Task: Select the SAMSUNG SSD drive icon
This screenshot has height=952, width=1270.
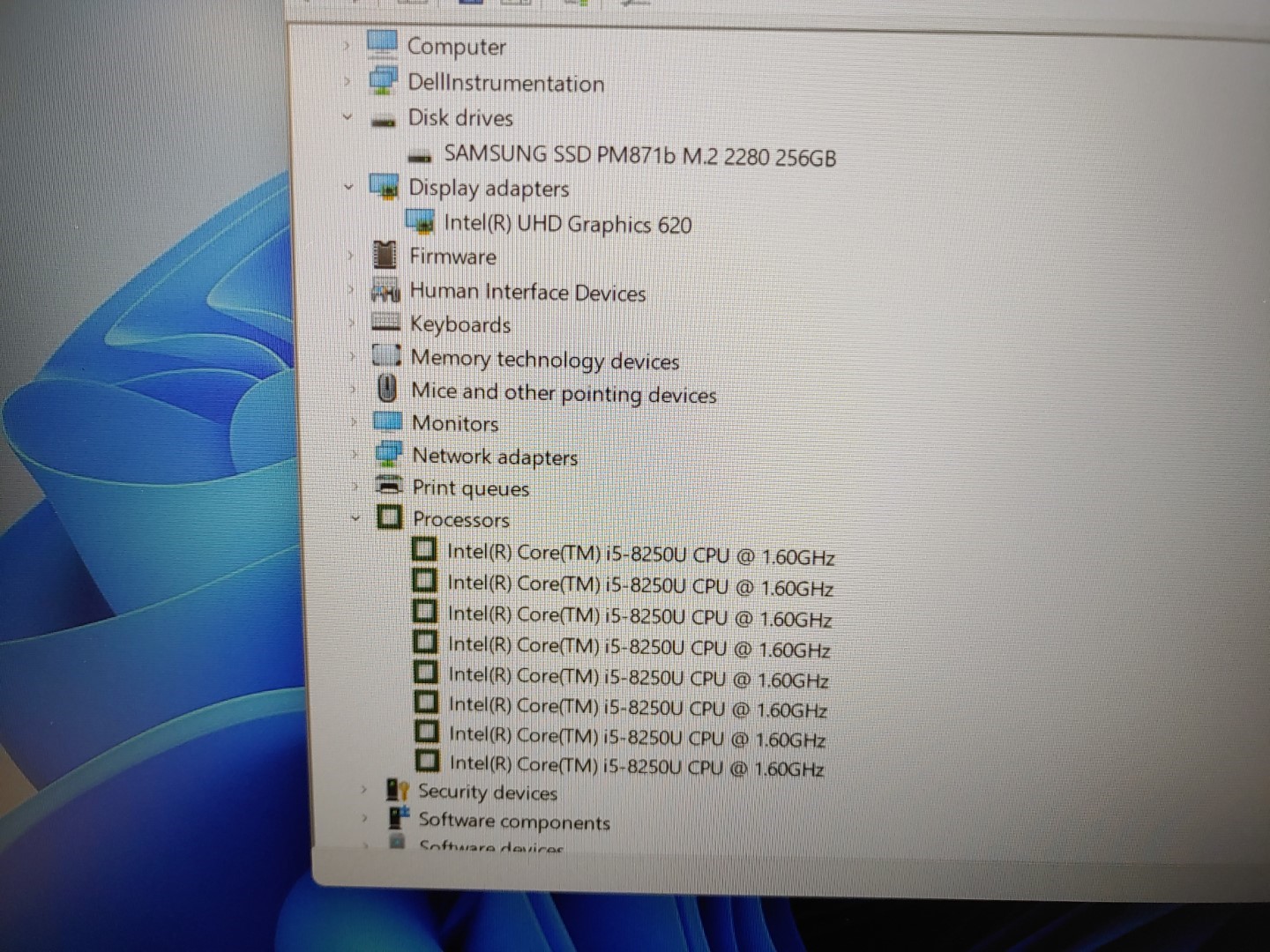Action: [421, 158]
